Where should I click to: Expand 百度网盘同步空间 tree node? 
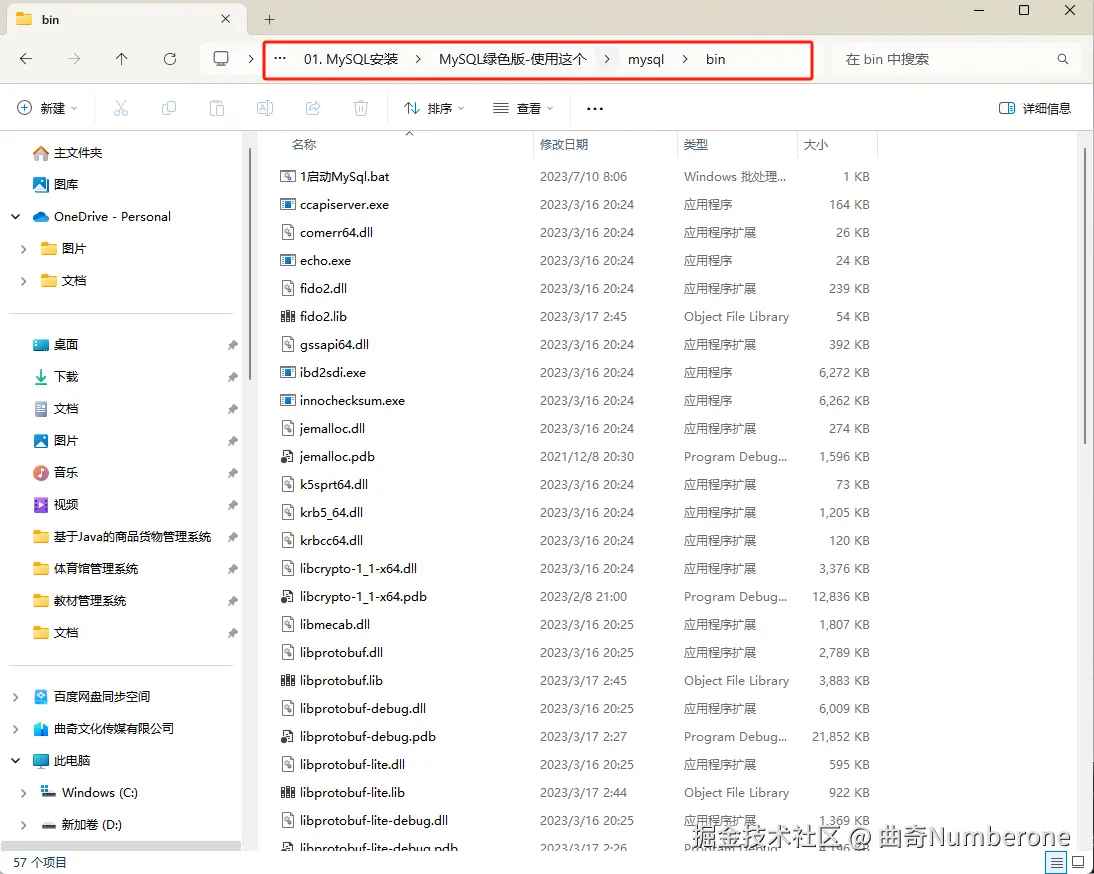coord(15,697)
